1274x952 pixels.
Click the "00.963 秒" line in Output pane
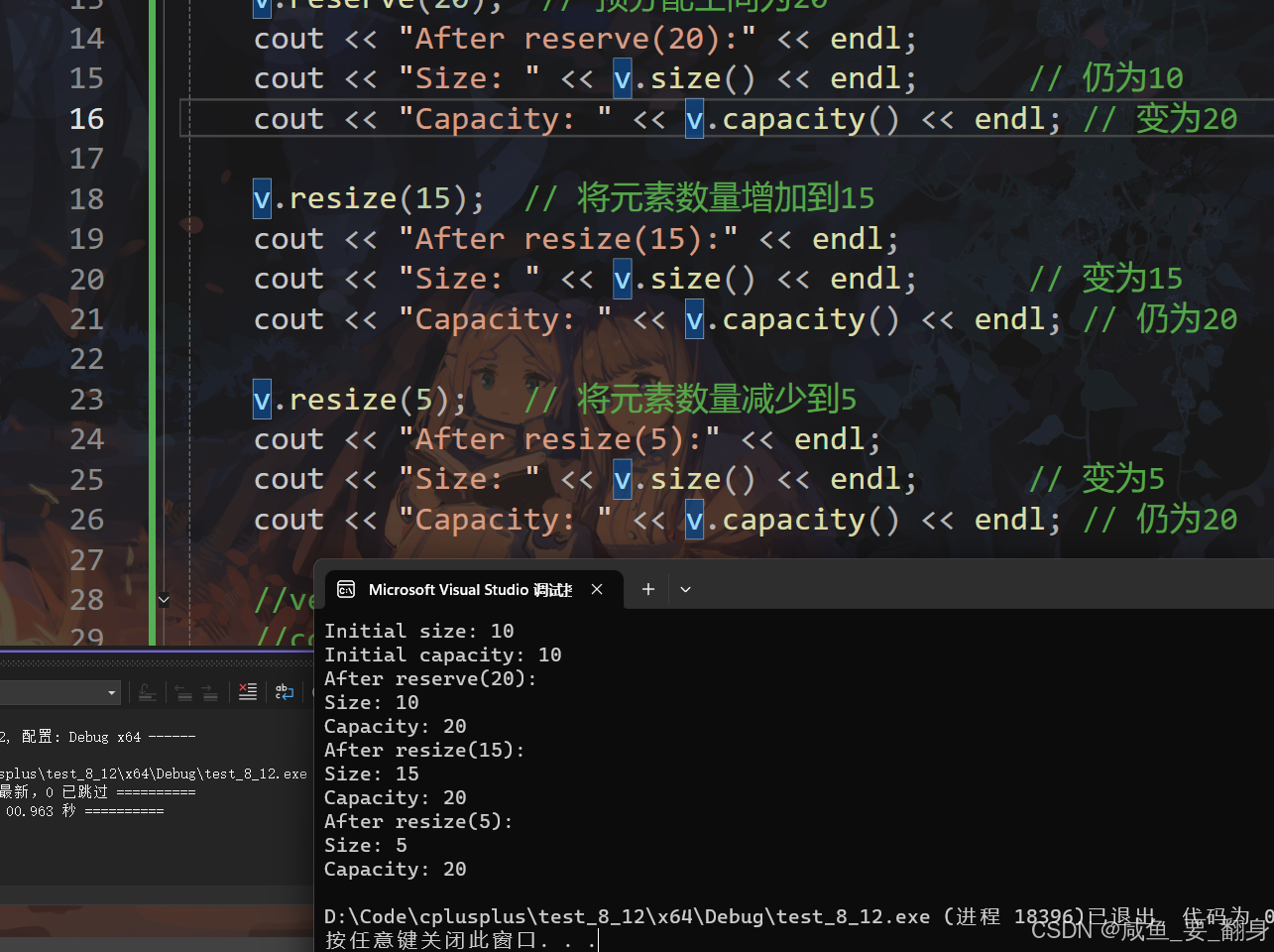click(x=83, y=811)
